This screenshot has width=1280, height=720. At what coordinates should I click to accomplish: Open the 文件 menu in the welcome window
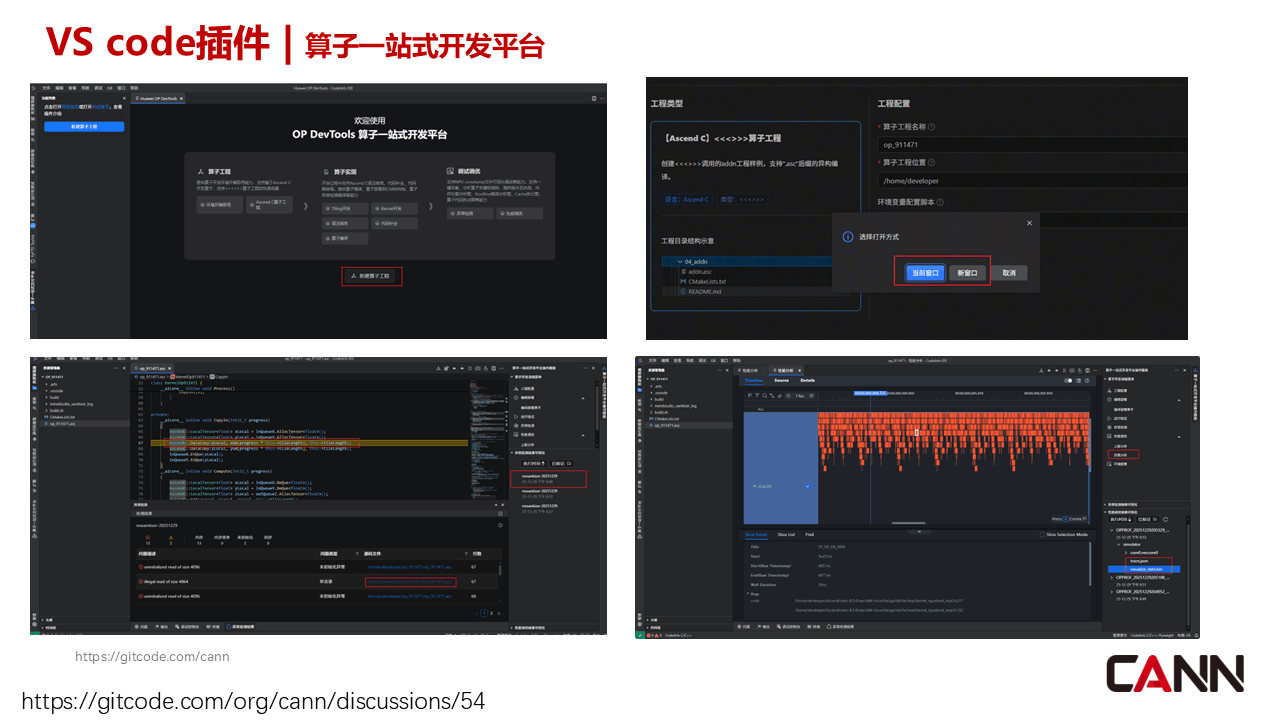click(46, 88)
